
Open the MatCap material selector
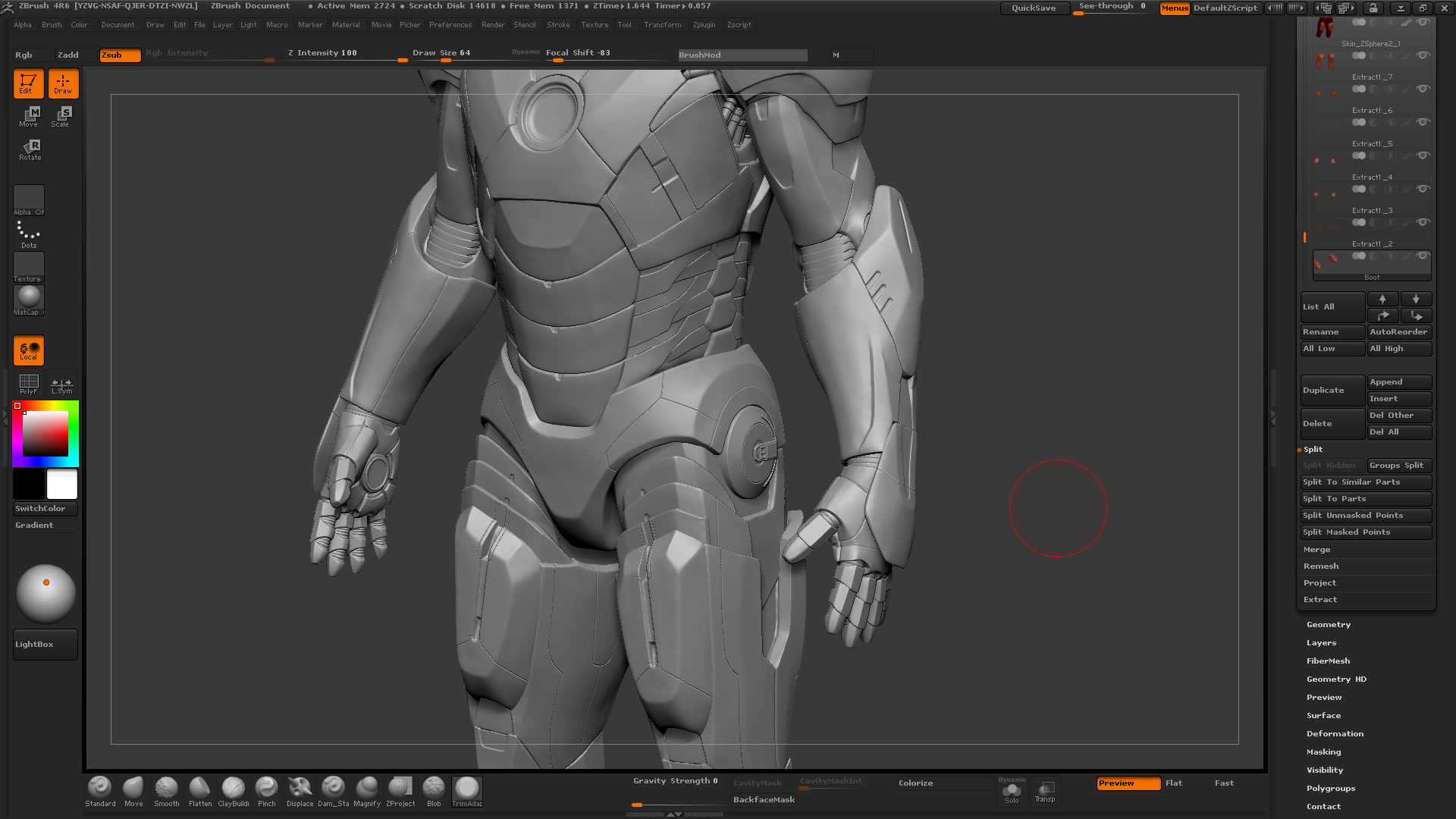tap(29, 300)
